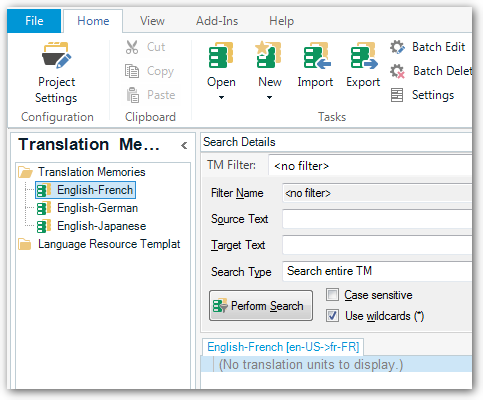Click the Perform Search button
483x400 pixels.
click(x=261, y=306)
